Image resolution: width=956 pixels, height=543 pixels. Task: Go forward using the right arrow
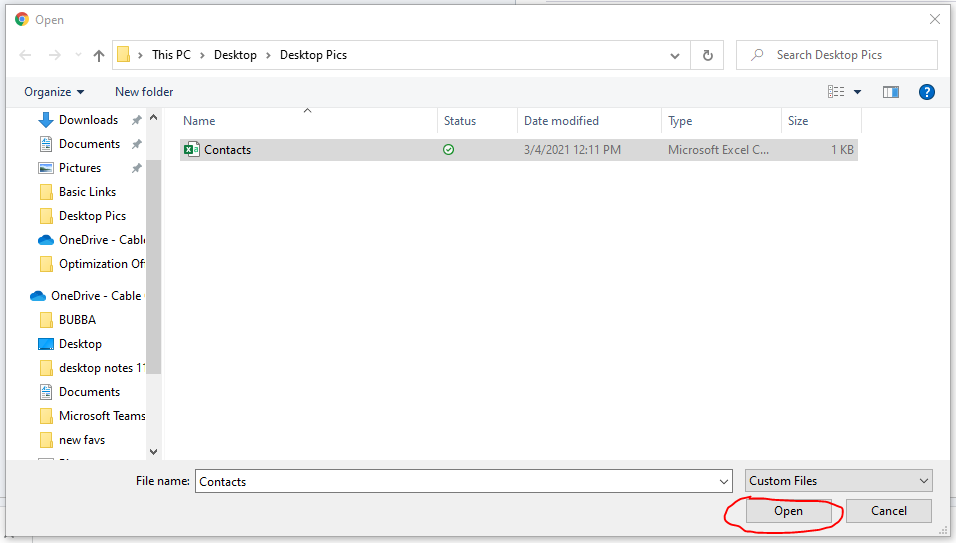point(55,55)
